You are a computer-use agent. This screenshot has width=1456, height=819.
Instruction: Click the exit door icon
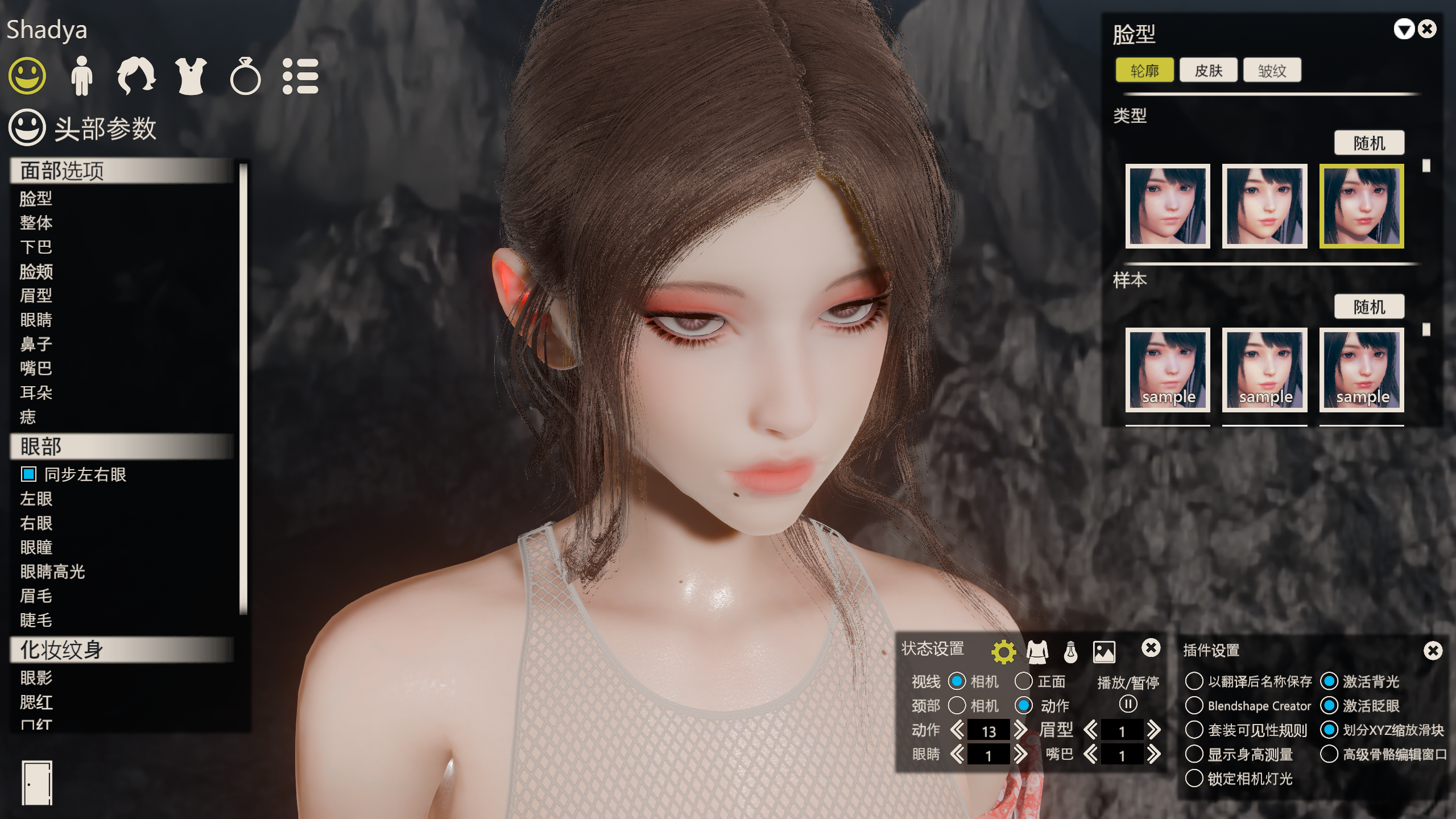pyautogui.click(x=37, y=783)
